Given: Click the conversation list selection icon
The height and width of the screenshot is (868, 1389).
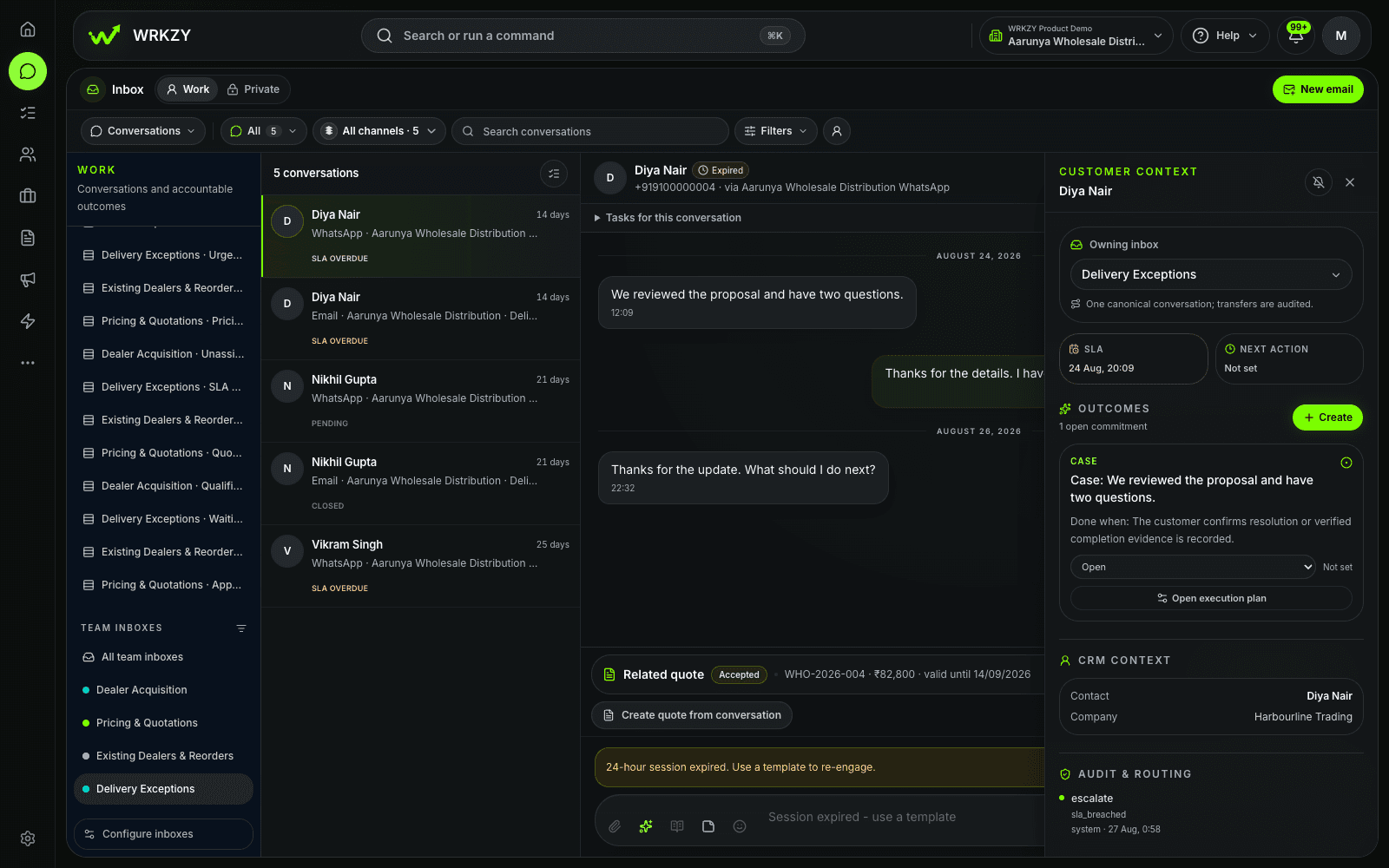Looking at the screenshot, I should (554, 174).
